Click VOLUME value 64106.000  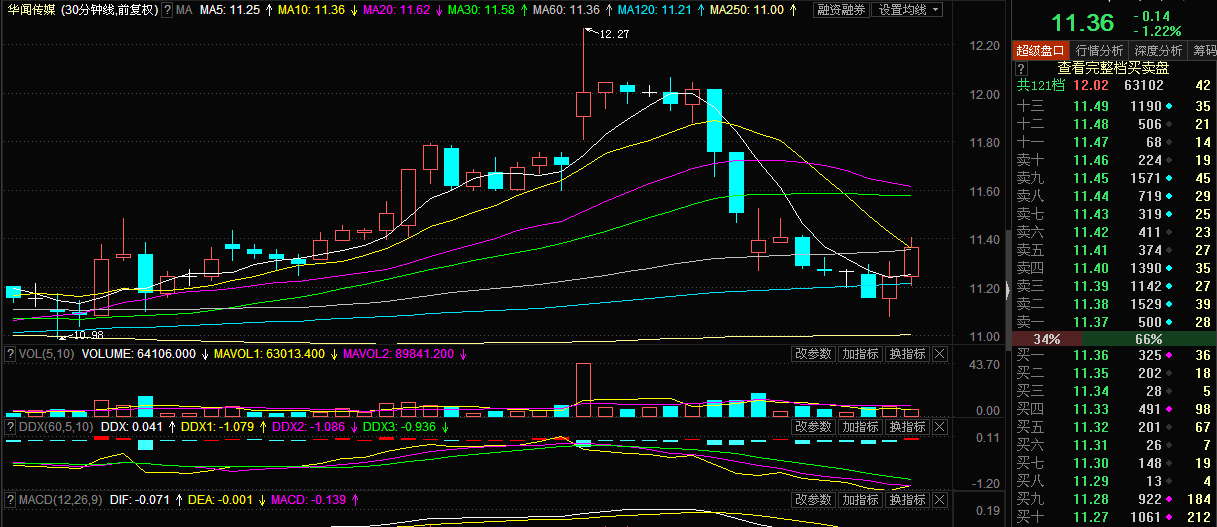point(140,354)
